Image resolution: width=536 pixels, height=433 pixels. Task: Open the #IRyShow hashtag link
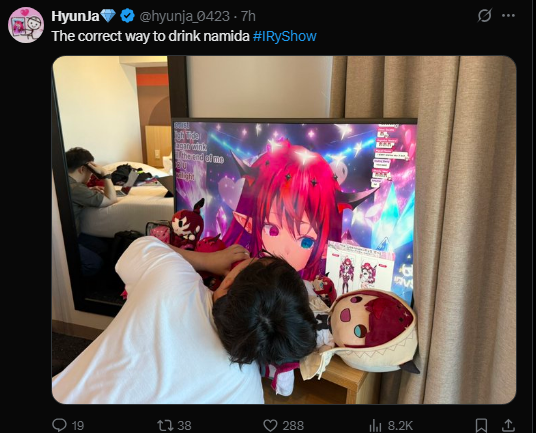(285, 36)
